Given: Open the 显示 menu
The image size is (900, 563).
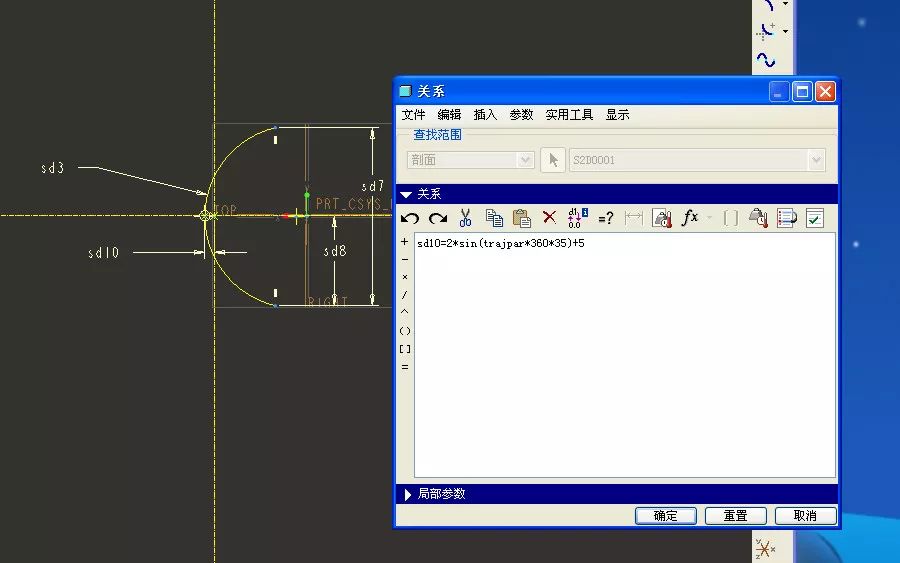Looking at the screenshot, I should click(618, 115).
